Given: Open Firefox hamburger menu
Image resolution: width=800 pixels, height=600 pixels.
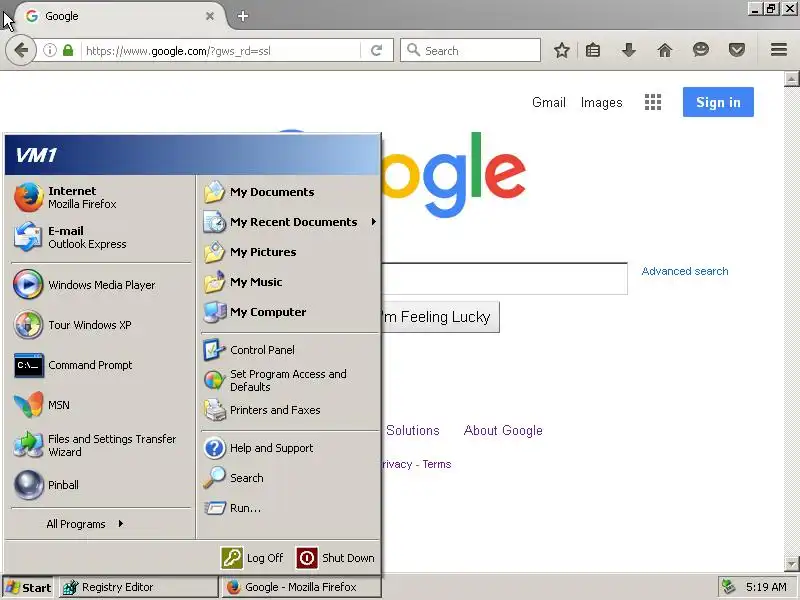Looking at the screenshot, I should click(779, 50).
